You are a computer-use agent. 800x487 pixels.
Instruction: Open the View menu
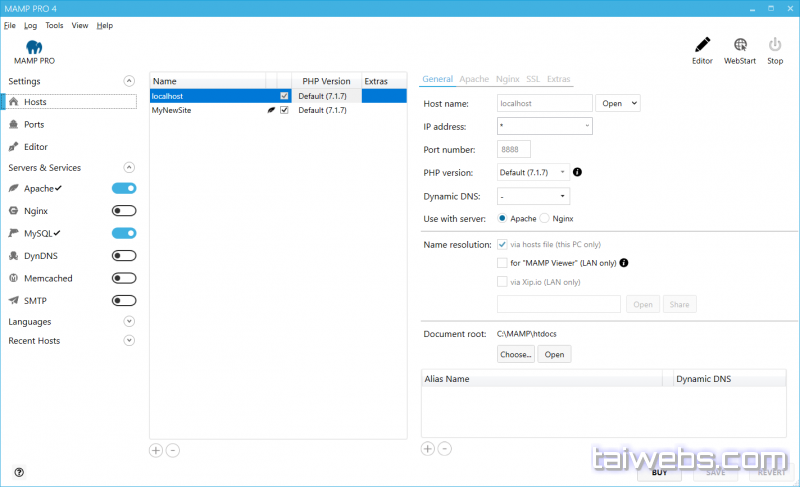[x=80, y=25]
